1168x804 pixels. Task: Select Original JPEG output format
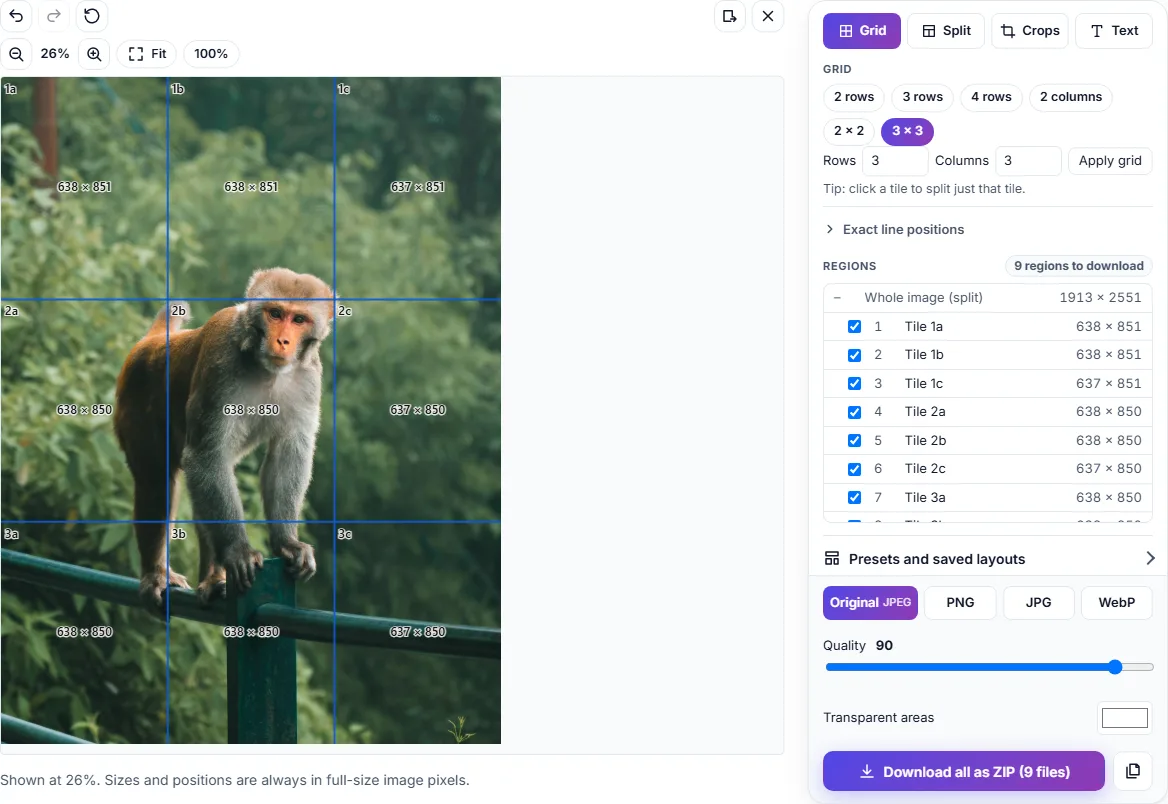pos(870,602)
